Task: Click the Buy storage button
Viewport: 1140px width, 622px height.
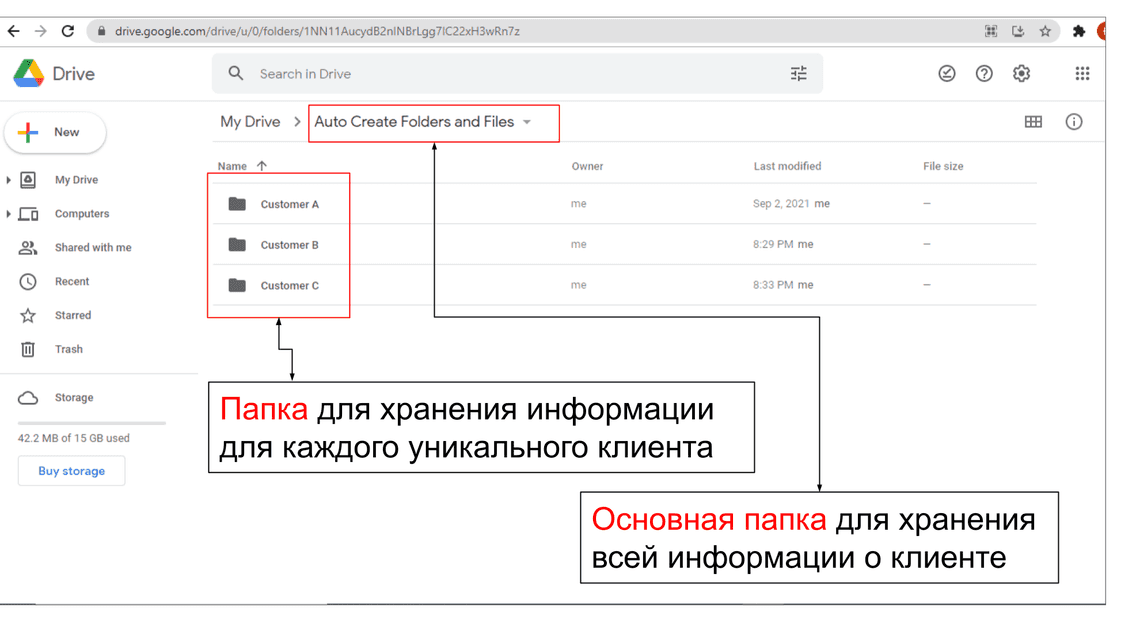Action: [x=71, y=471]
